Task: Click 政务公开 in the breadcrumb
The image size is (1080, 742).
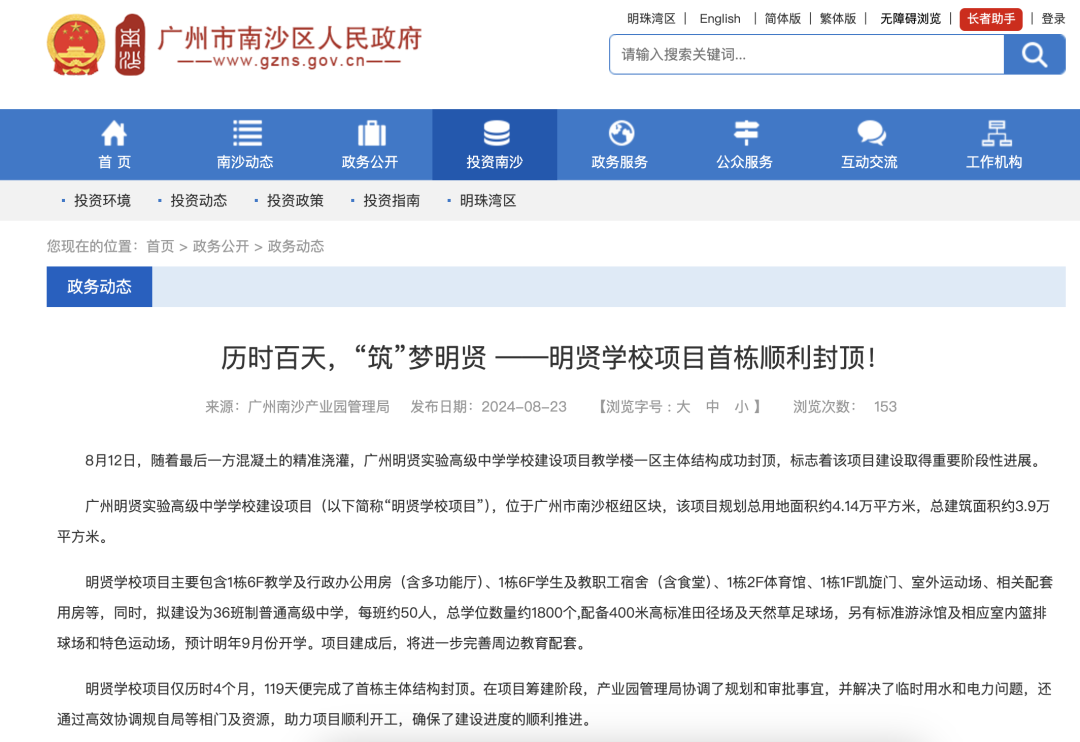Action: (221, 246)
